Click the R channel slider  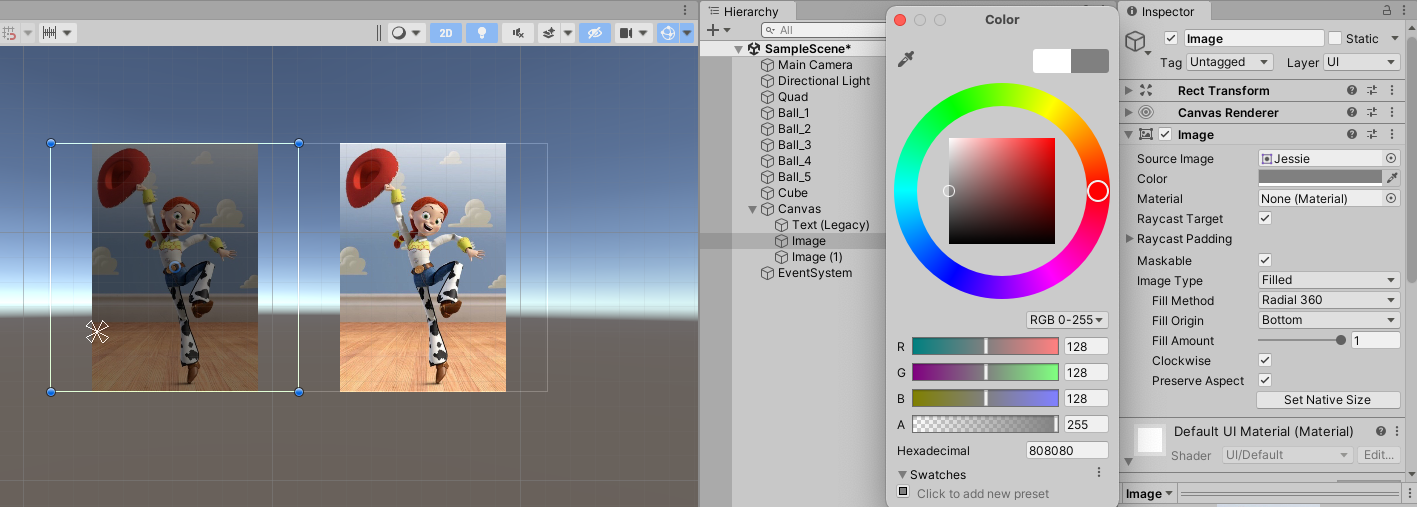[985, 346]
